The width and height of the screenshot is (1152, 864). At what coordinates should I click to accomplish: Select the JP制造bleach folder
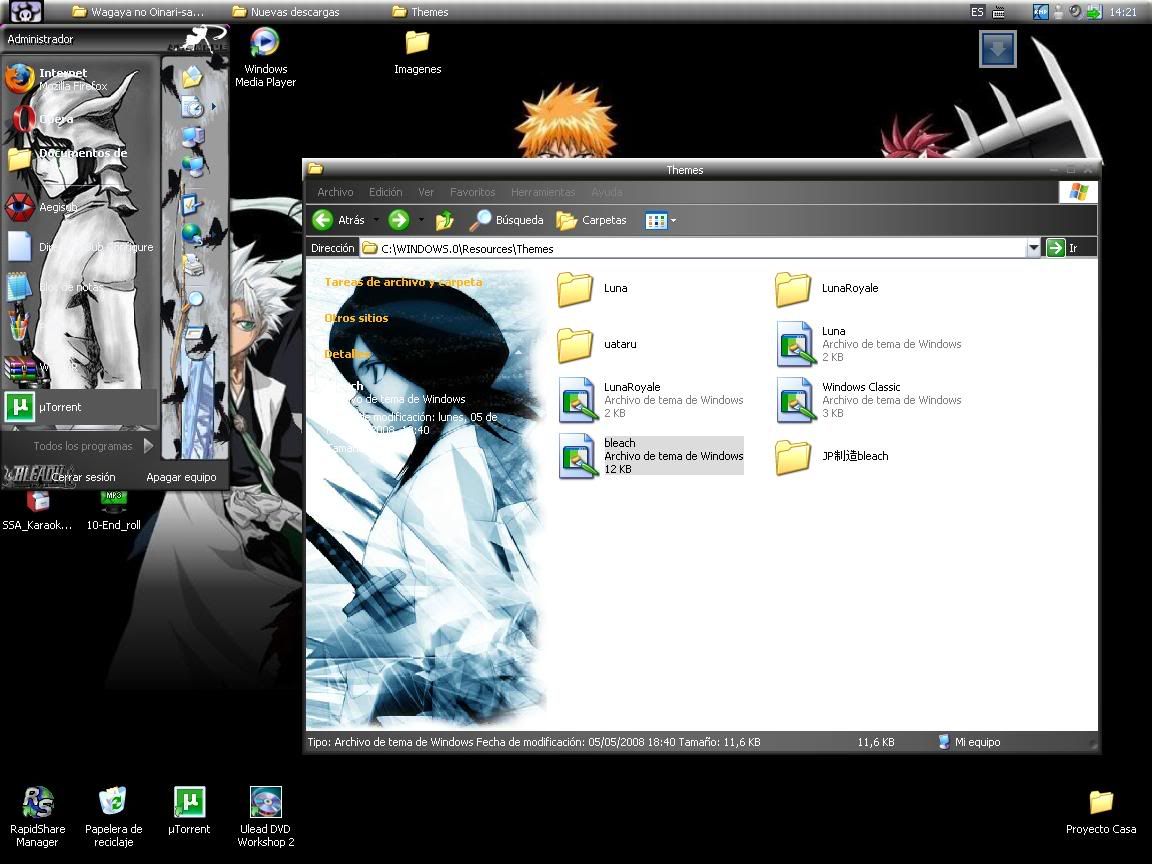point(832,456)
